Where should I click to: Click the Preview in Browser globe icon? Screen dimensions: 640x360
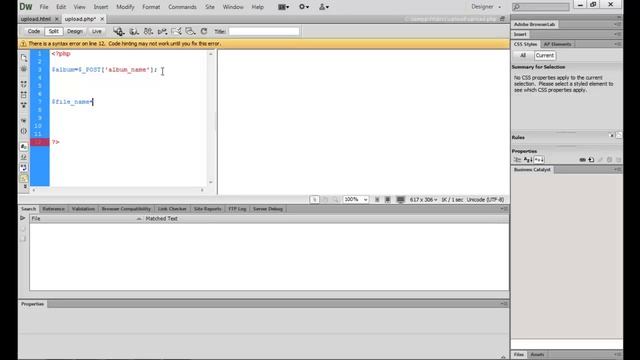click(119, 31)
